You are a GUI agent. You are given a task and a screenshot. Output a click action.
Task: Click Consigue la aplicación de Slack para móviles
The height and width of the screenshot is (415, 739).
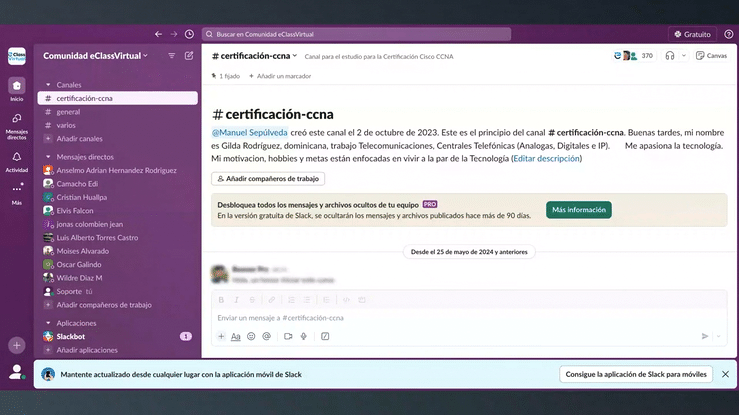pos(636,374)
